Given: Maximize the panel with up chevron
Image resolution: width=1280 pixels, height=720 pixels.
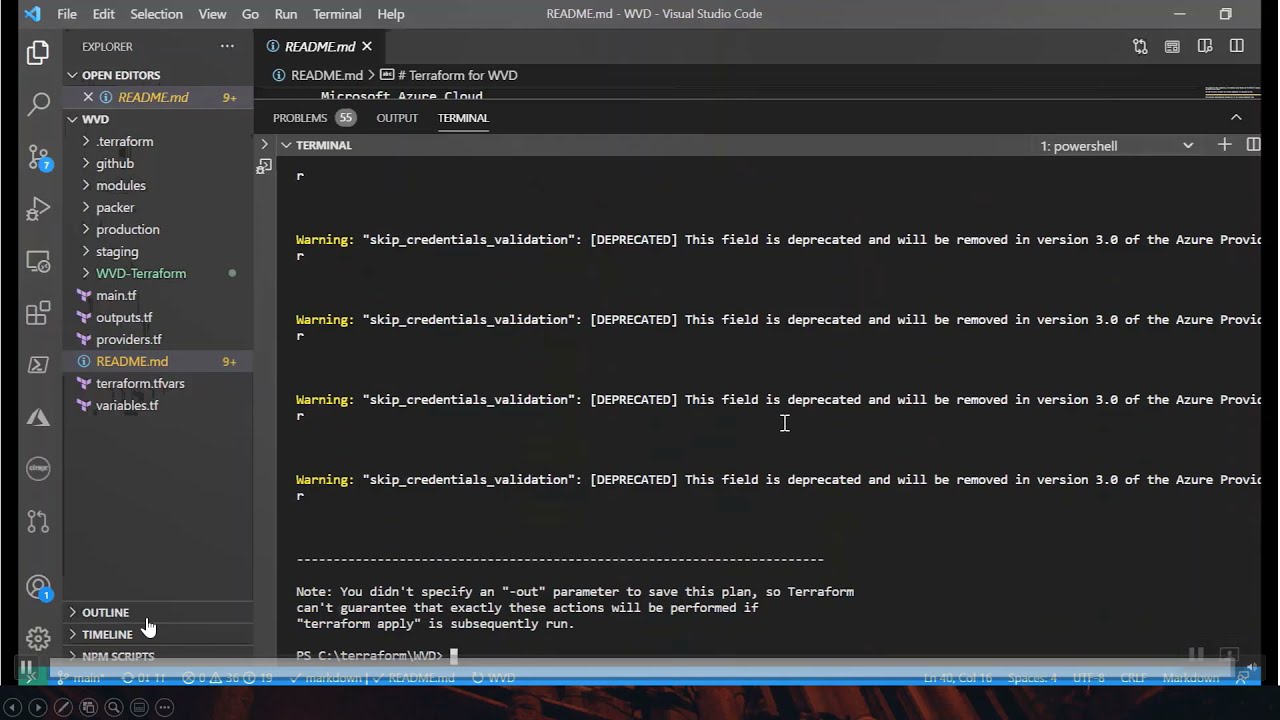Looking at the screenshot, I should pyautogui.click(x=1236, y=117).
